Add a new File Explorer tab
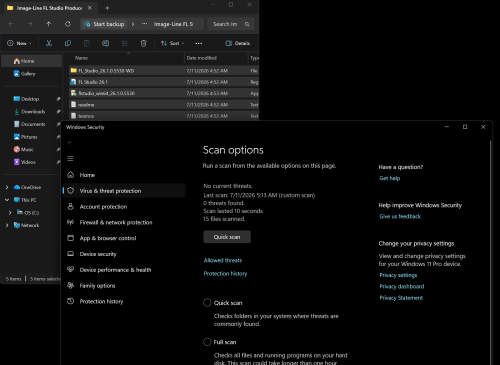The width and height of the screenshot is (500, 365). click(x=107, y=8)
